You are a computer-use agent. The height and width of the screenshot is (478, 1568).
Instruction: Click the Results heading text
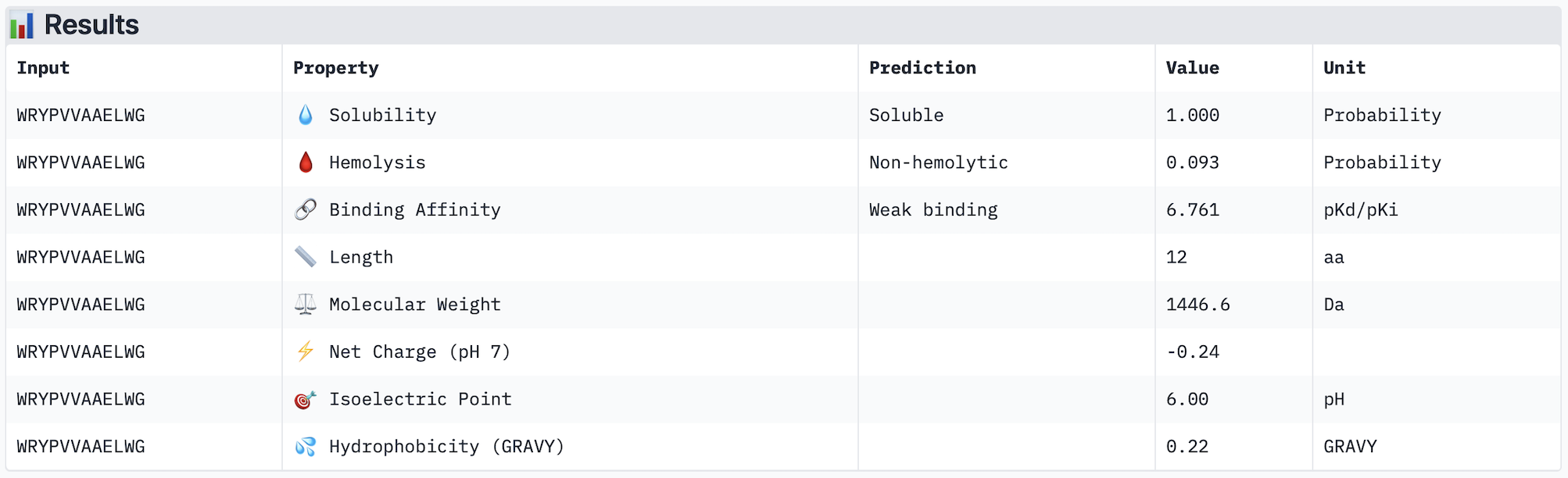pos(91,25)
